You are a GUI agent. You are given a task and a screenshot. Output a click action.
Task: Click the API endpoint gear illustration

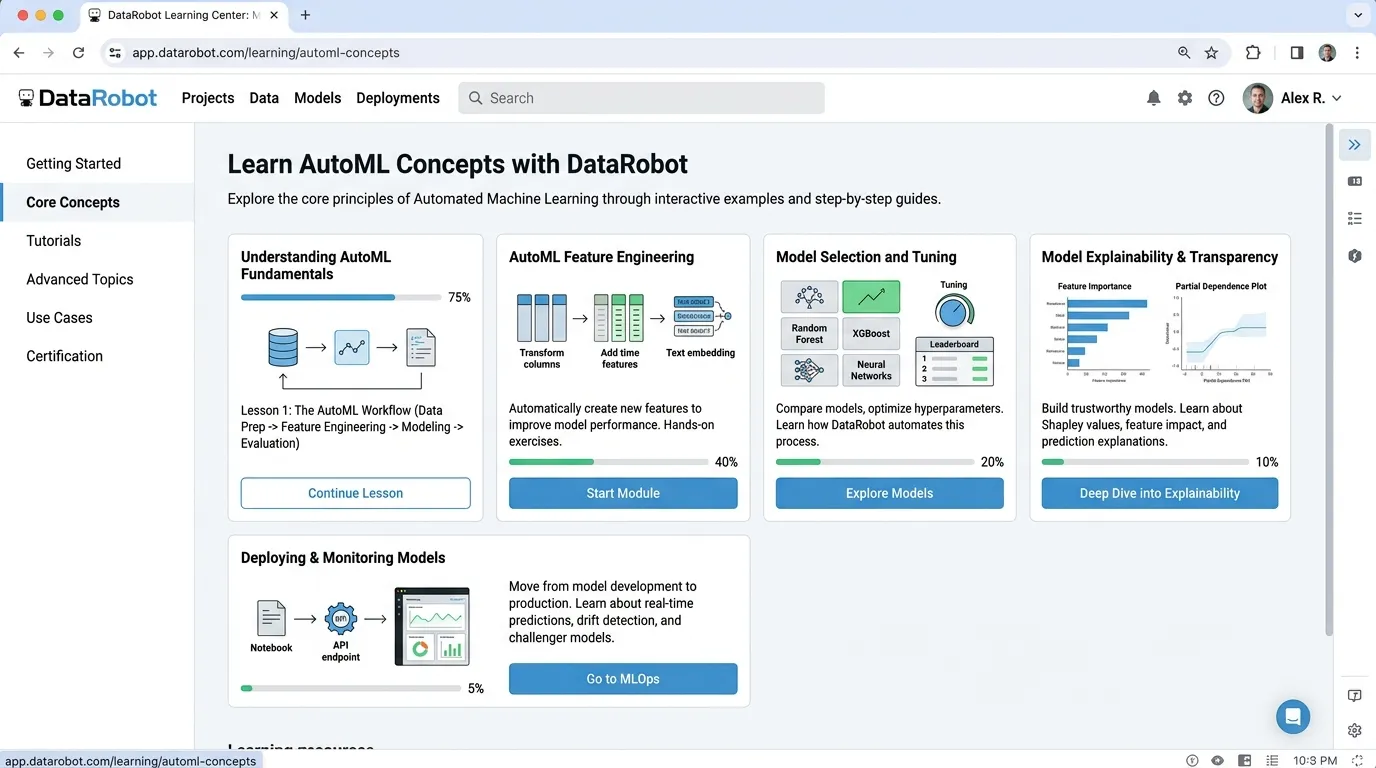[x=341, y=619]
